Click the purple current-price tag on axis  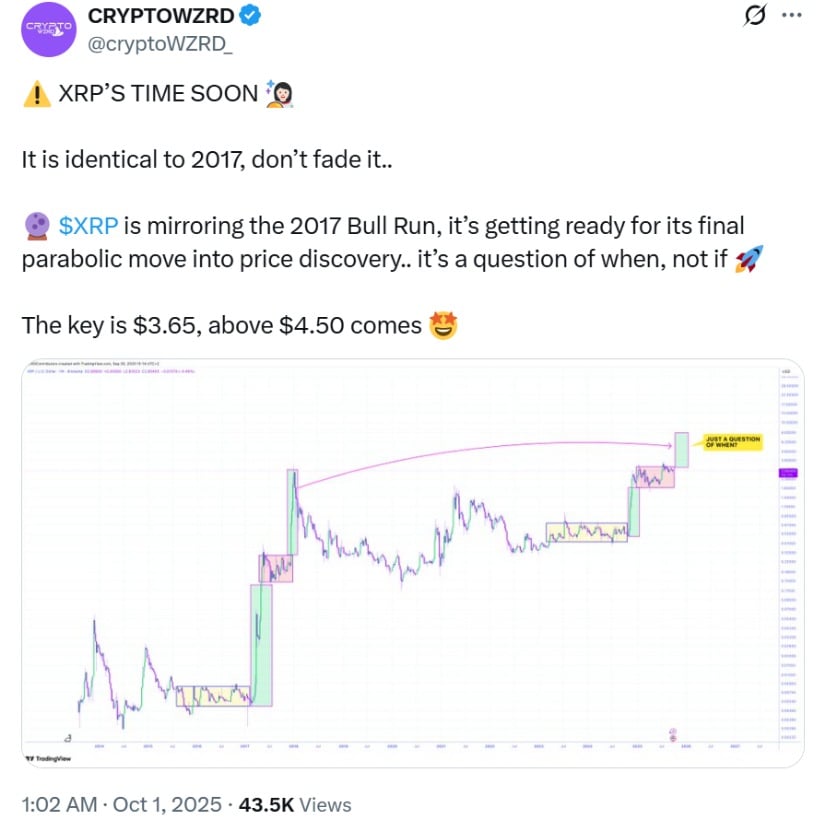pyautogui.click(x=784, y=474)
